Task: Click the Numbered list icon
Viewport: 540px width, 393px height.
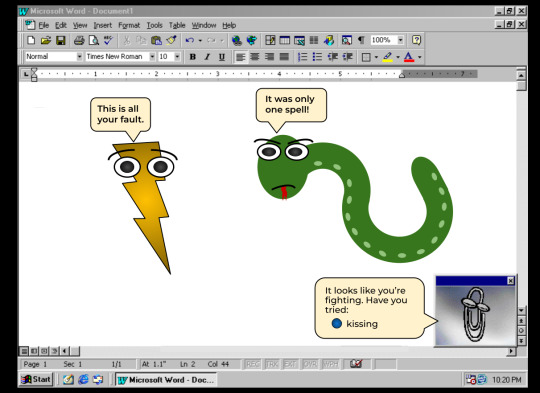Action: point(302,57)
